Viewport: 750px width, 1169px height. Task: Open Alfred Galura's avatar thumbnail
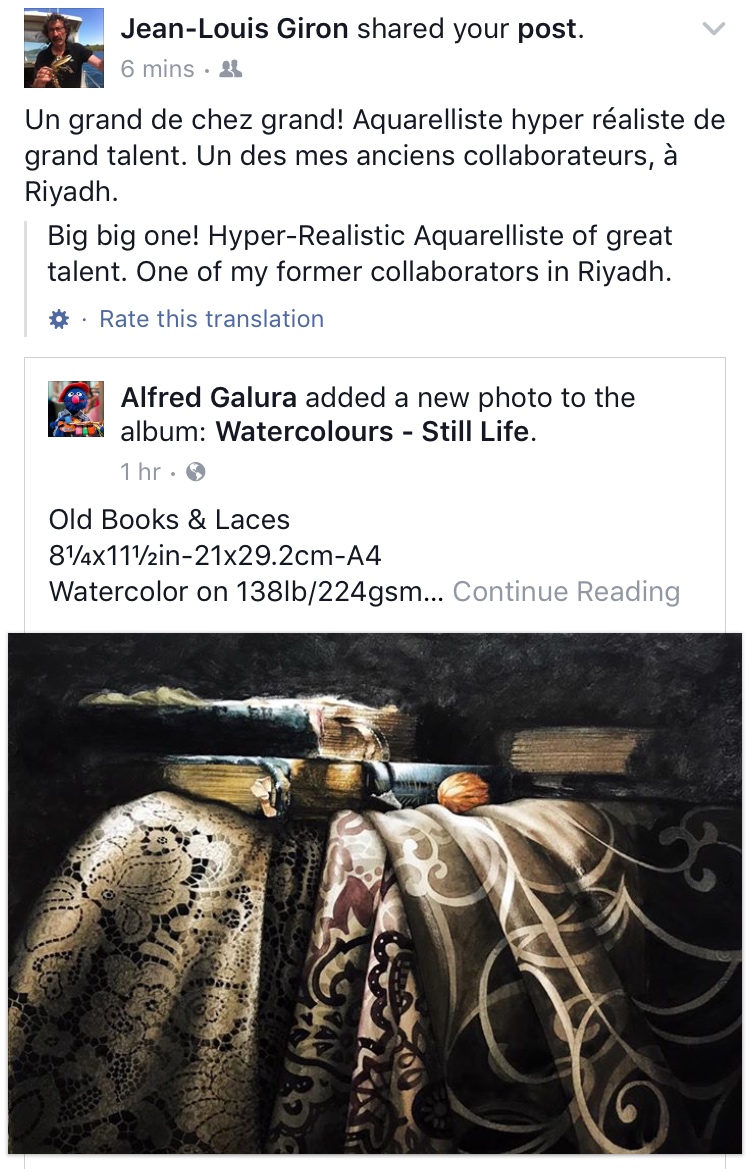tap(75, 409)
